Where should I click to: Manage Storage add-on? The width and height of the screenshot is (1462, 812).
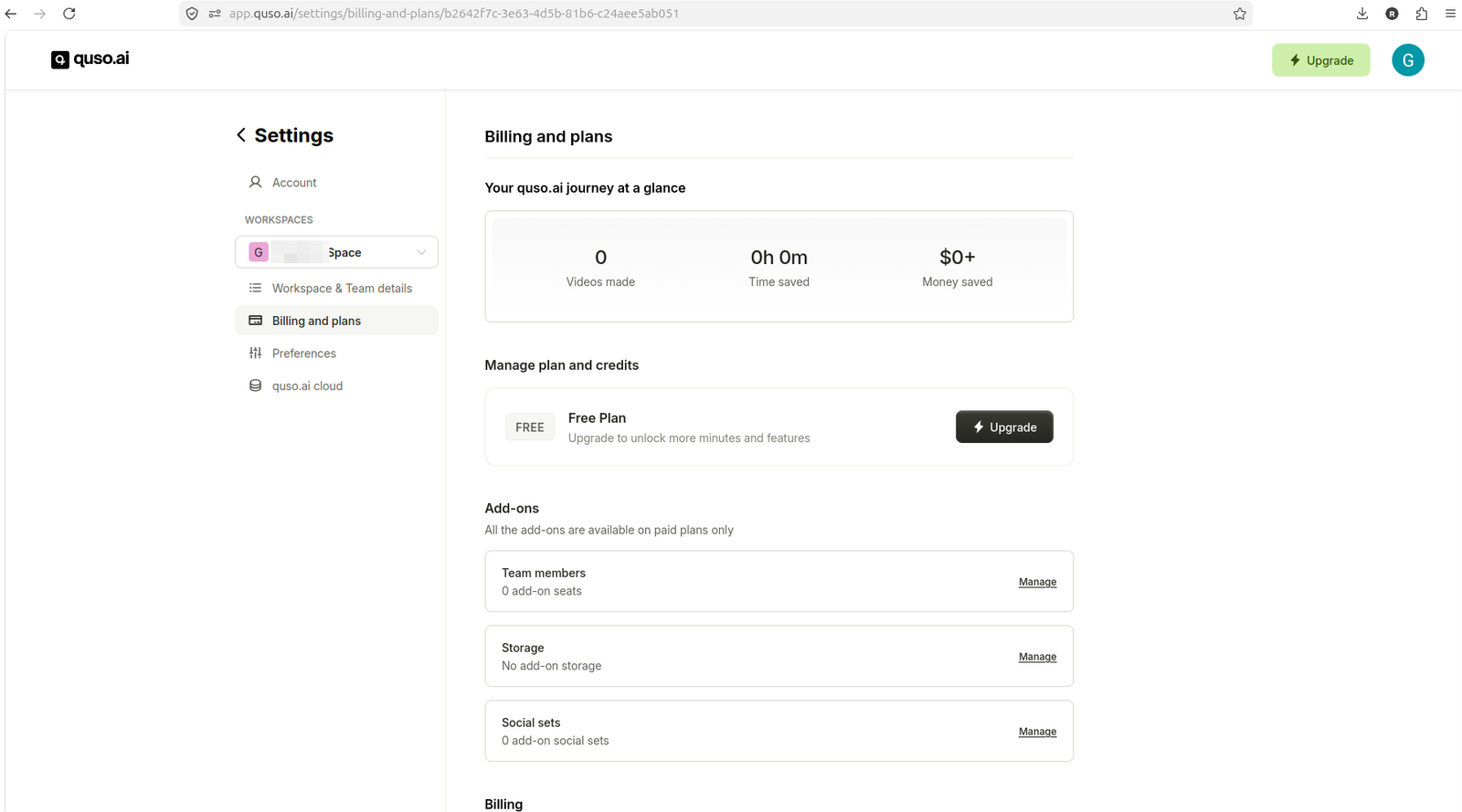tap(1037, 657)
